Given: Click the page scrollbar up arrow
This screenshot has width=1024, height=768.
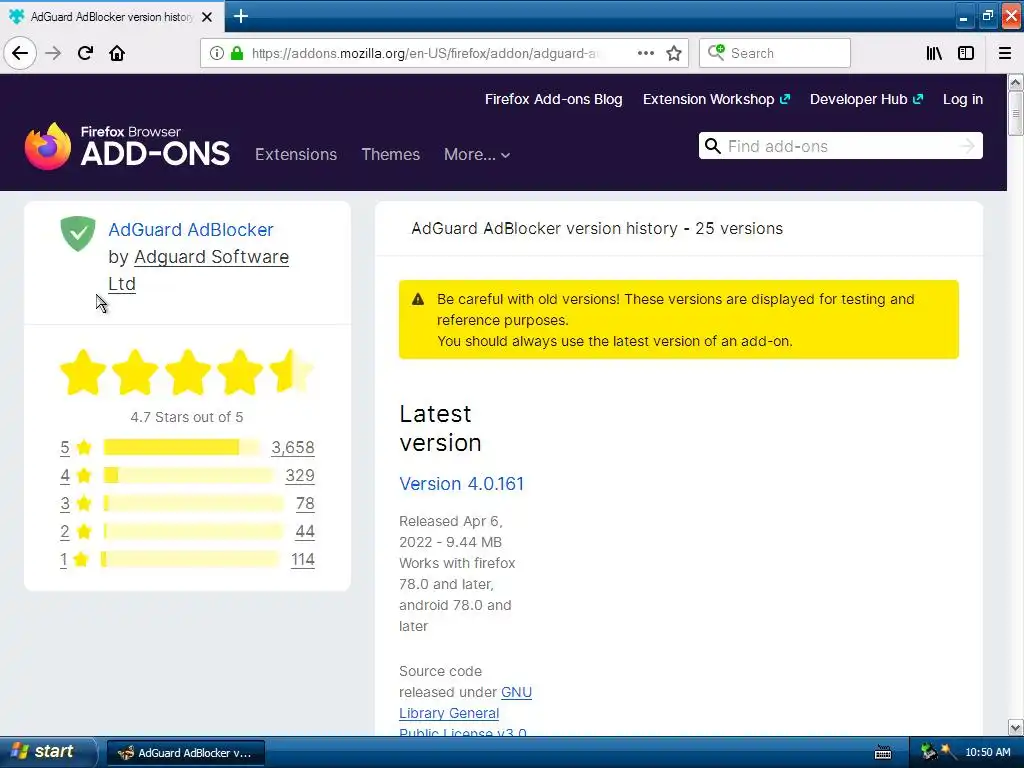Looking at the screenshot, I should (x=1015, y=82).
